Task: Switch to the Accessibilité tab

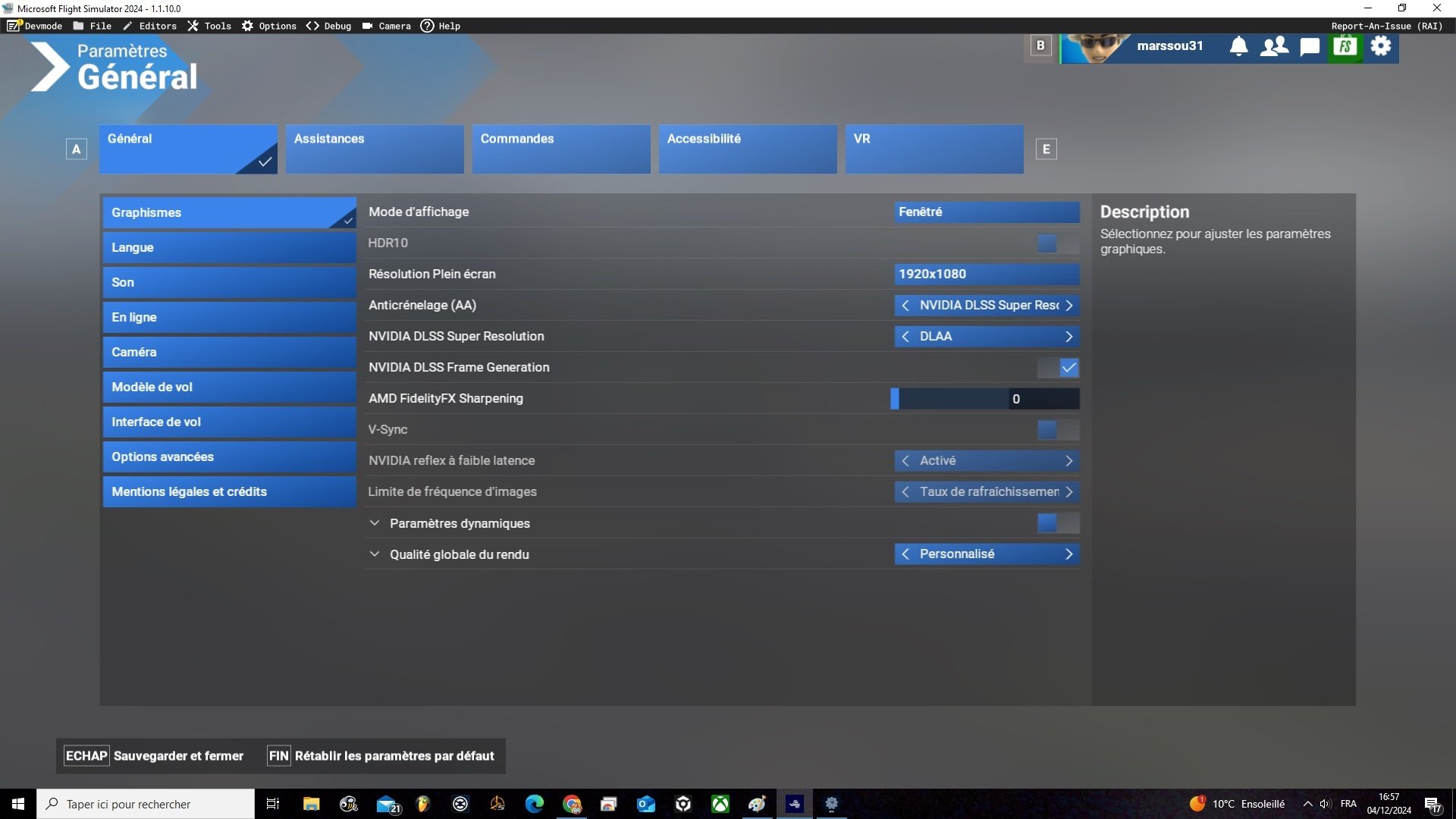Action: coord(748,149)
